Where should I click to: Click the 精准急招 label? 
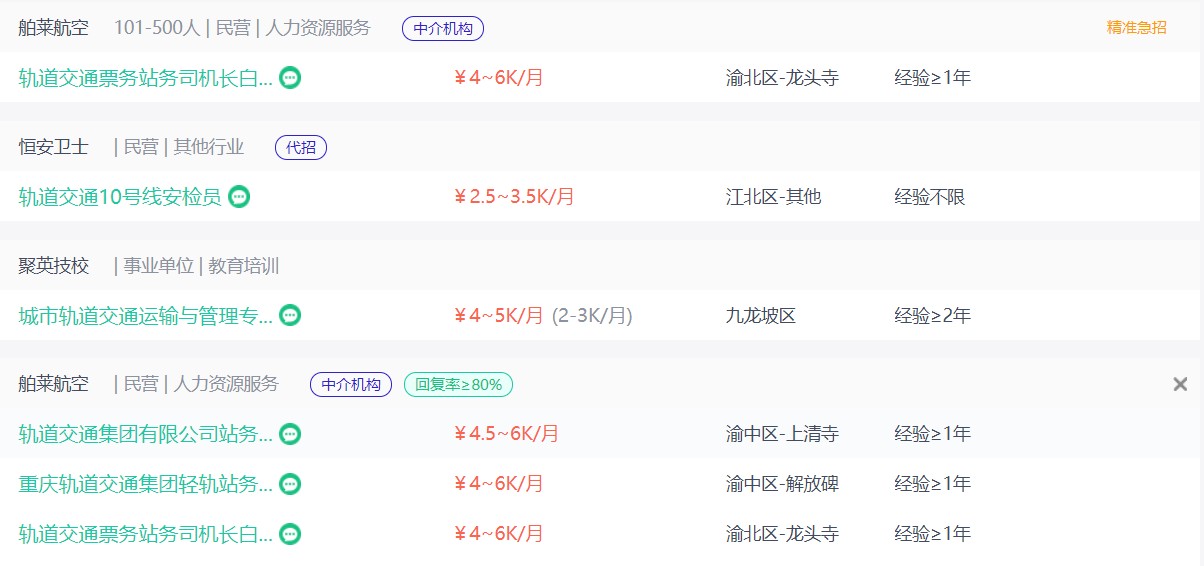point(1136,28)
